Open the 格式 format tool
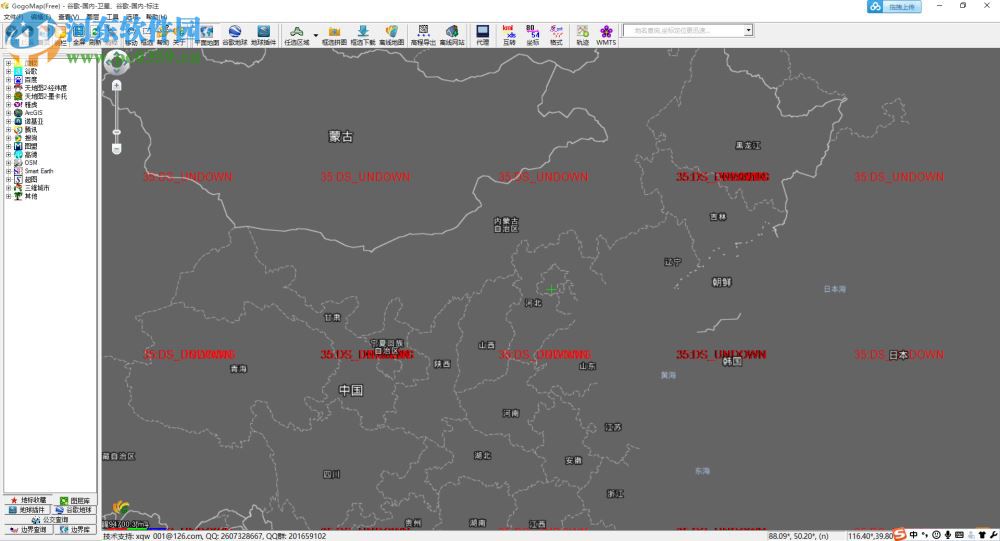This screenshot has height=541, width=1000. (x=556, y=36)
